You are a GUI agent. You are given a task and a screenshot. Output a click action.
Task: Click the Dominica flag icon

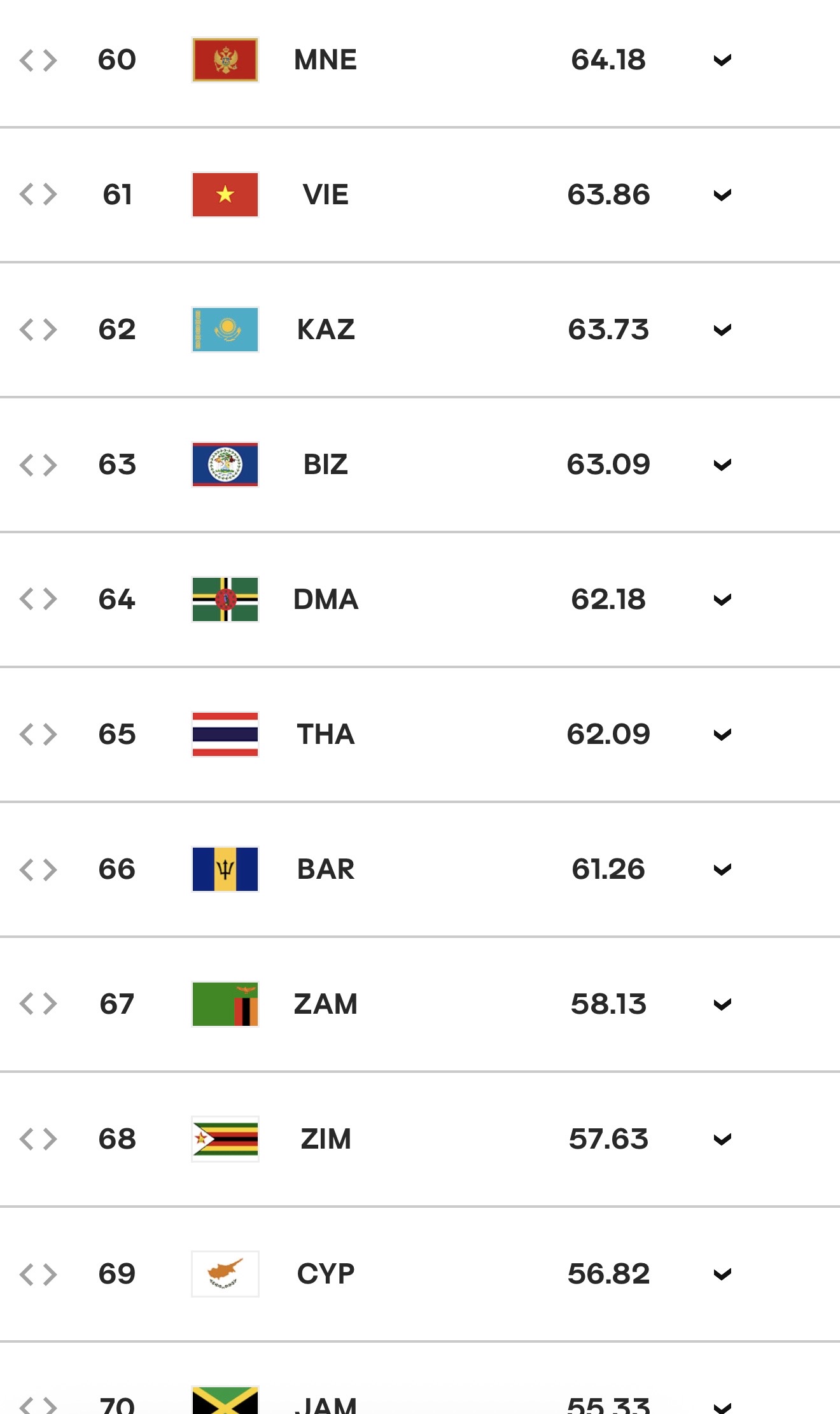225,599
